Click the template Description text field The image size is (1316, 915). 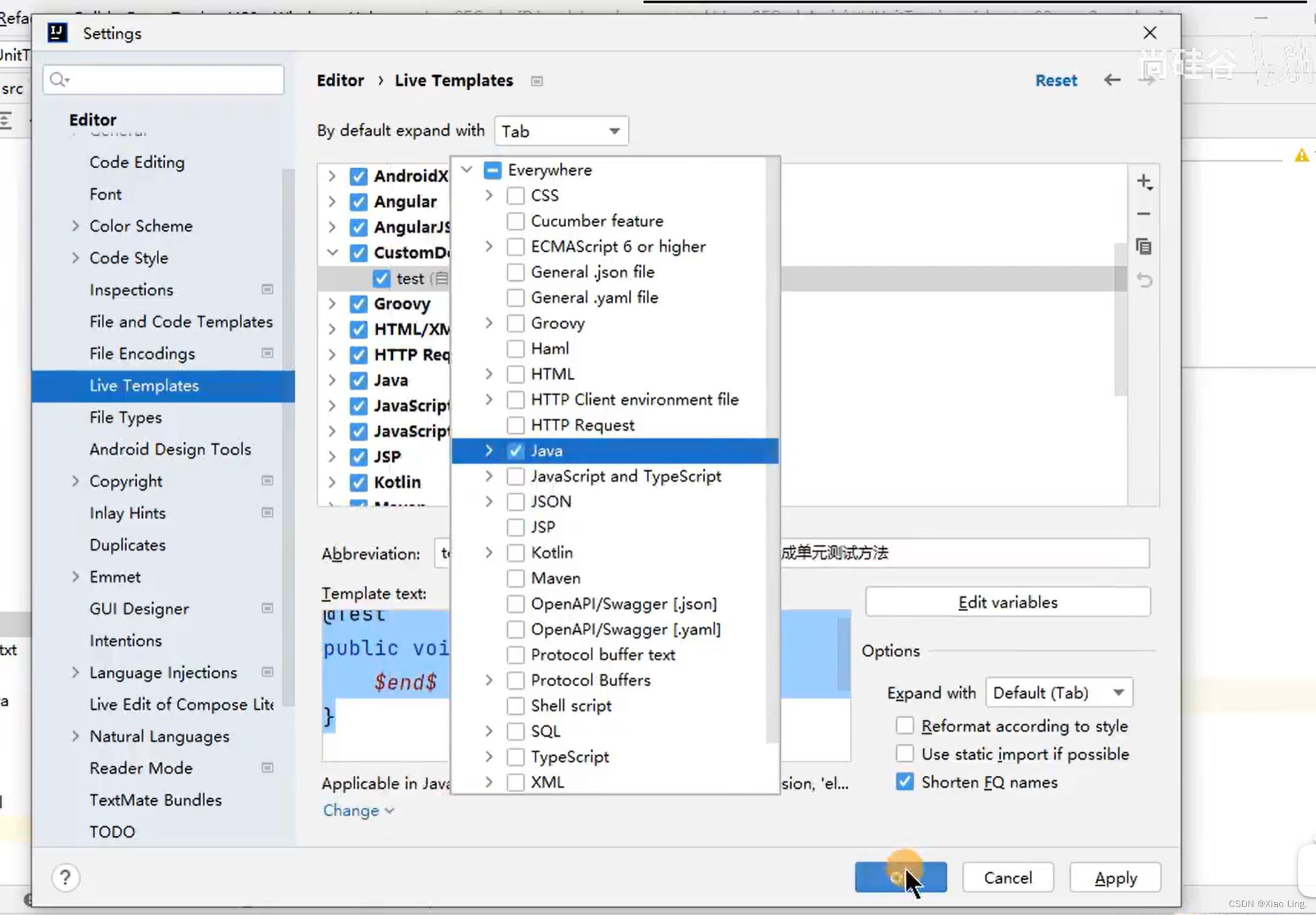pyautogui.click(x=964, y=553)
